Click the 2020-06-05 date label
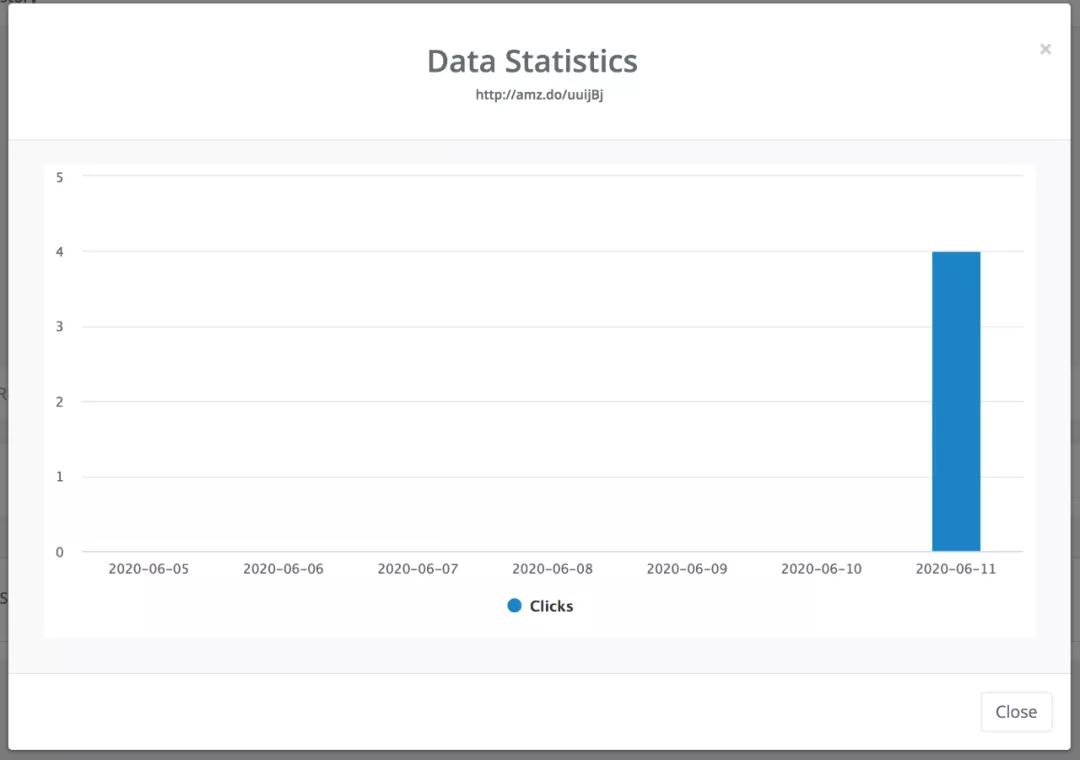 [x=149, y=569]
